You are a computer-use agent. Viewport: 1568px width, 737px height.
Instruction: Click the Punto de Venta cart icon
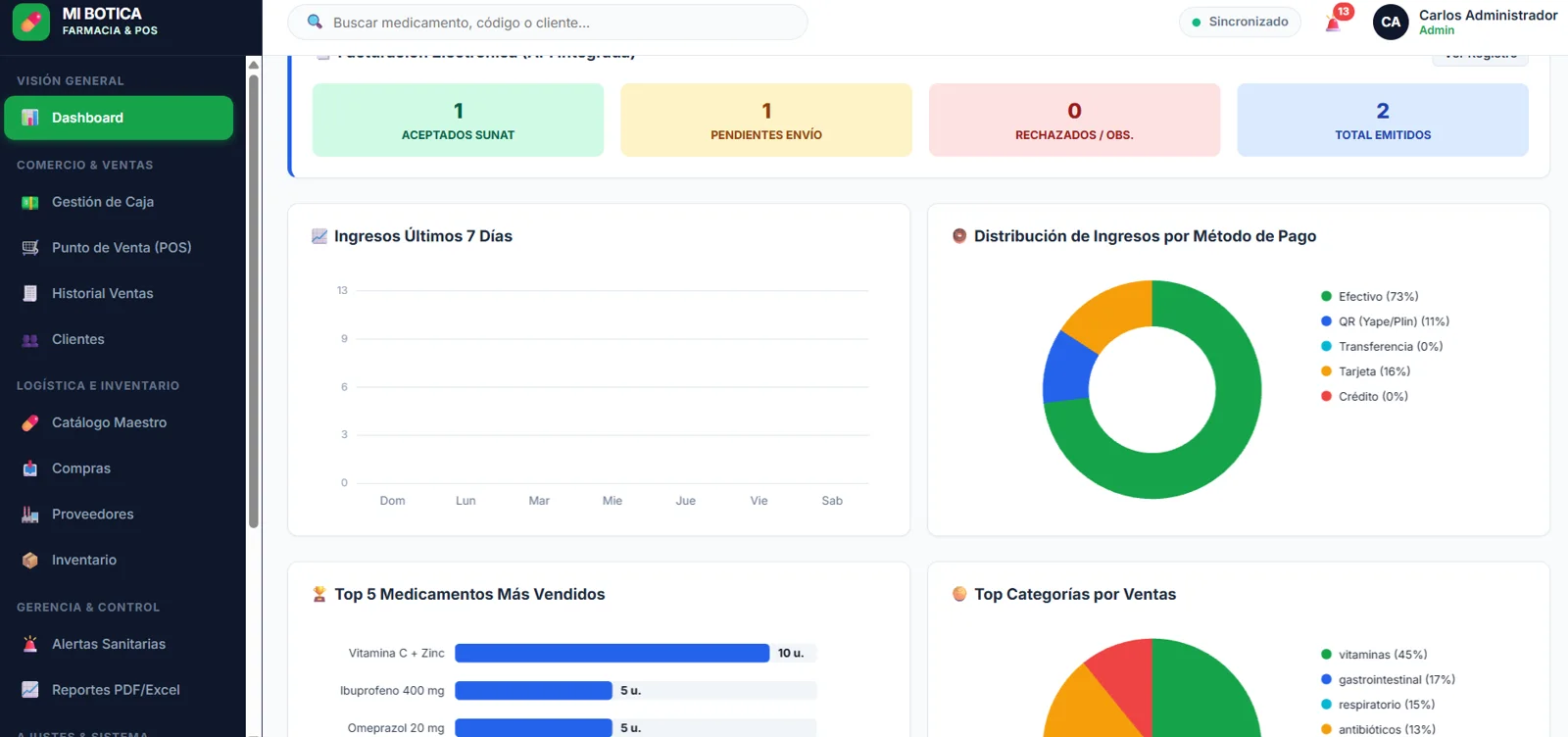30,248
